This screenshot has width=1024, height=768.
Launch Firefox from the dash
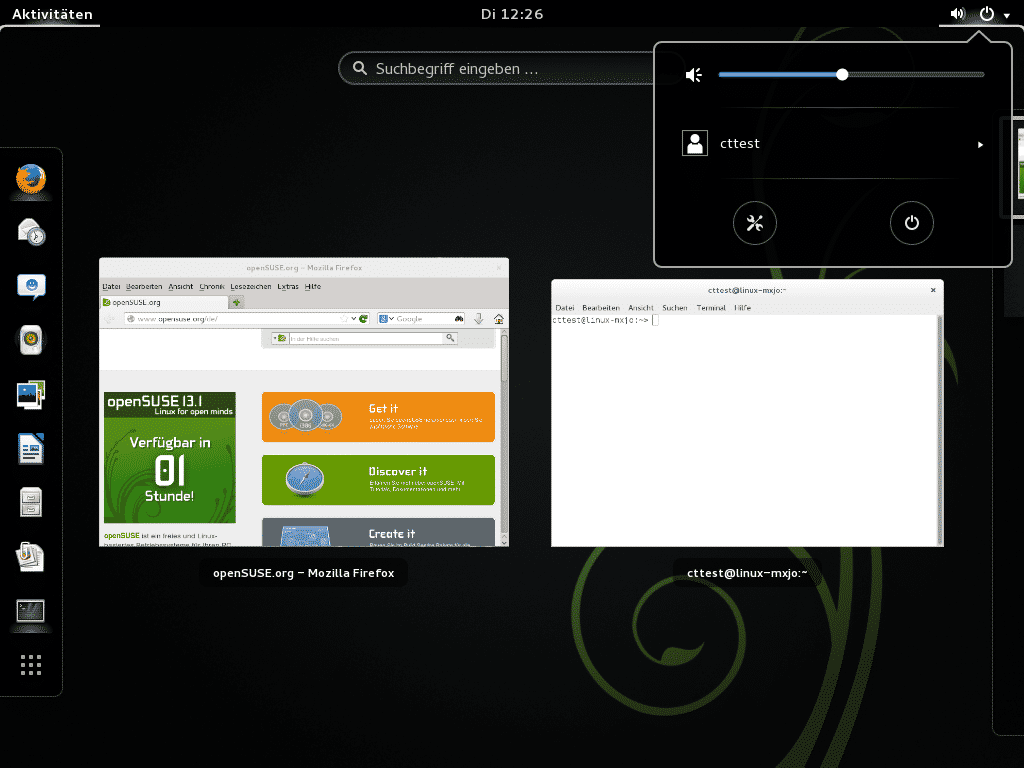click(31, 179)
